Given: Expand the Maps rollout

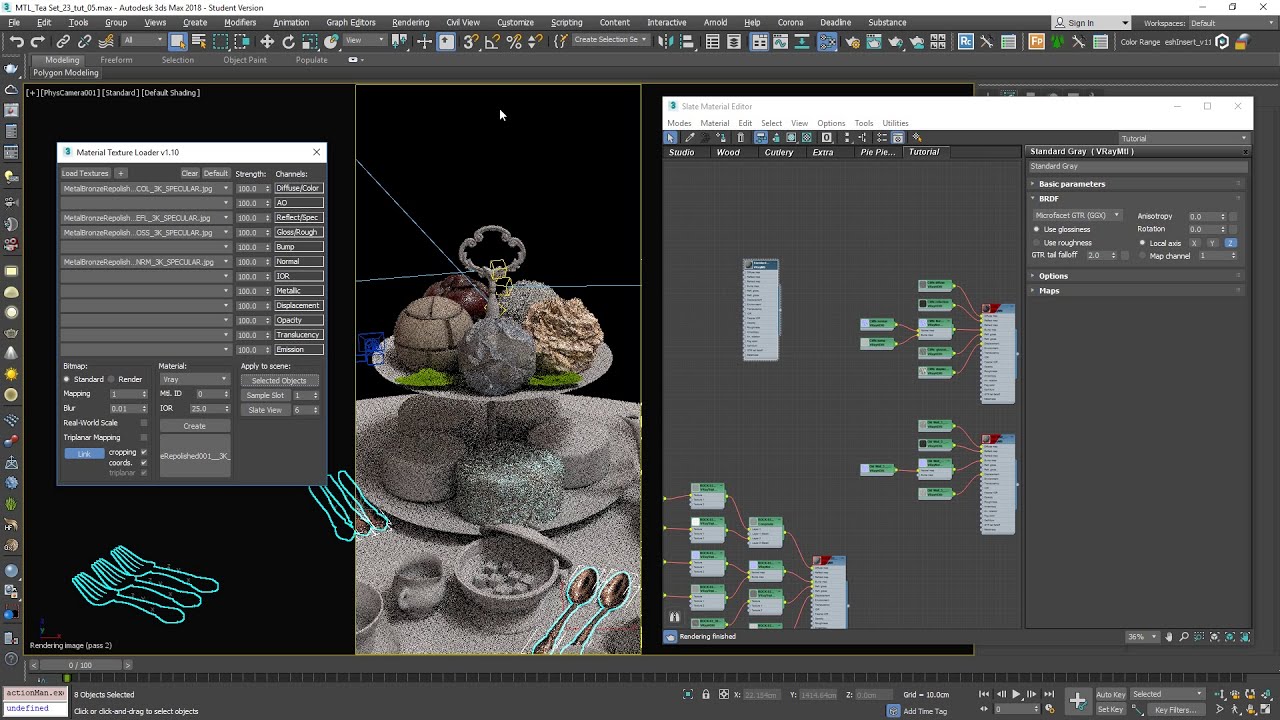Looking at the screenshot, I should (1050, 290).
